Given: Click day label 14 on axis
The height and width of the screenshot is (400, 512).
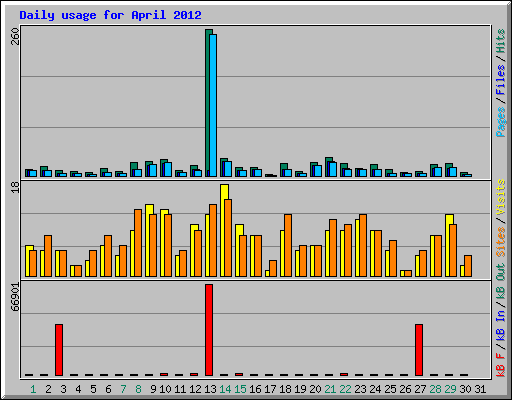Looking at the screenshot, I should coord(225,389).
